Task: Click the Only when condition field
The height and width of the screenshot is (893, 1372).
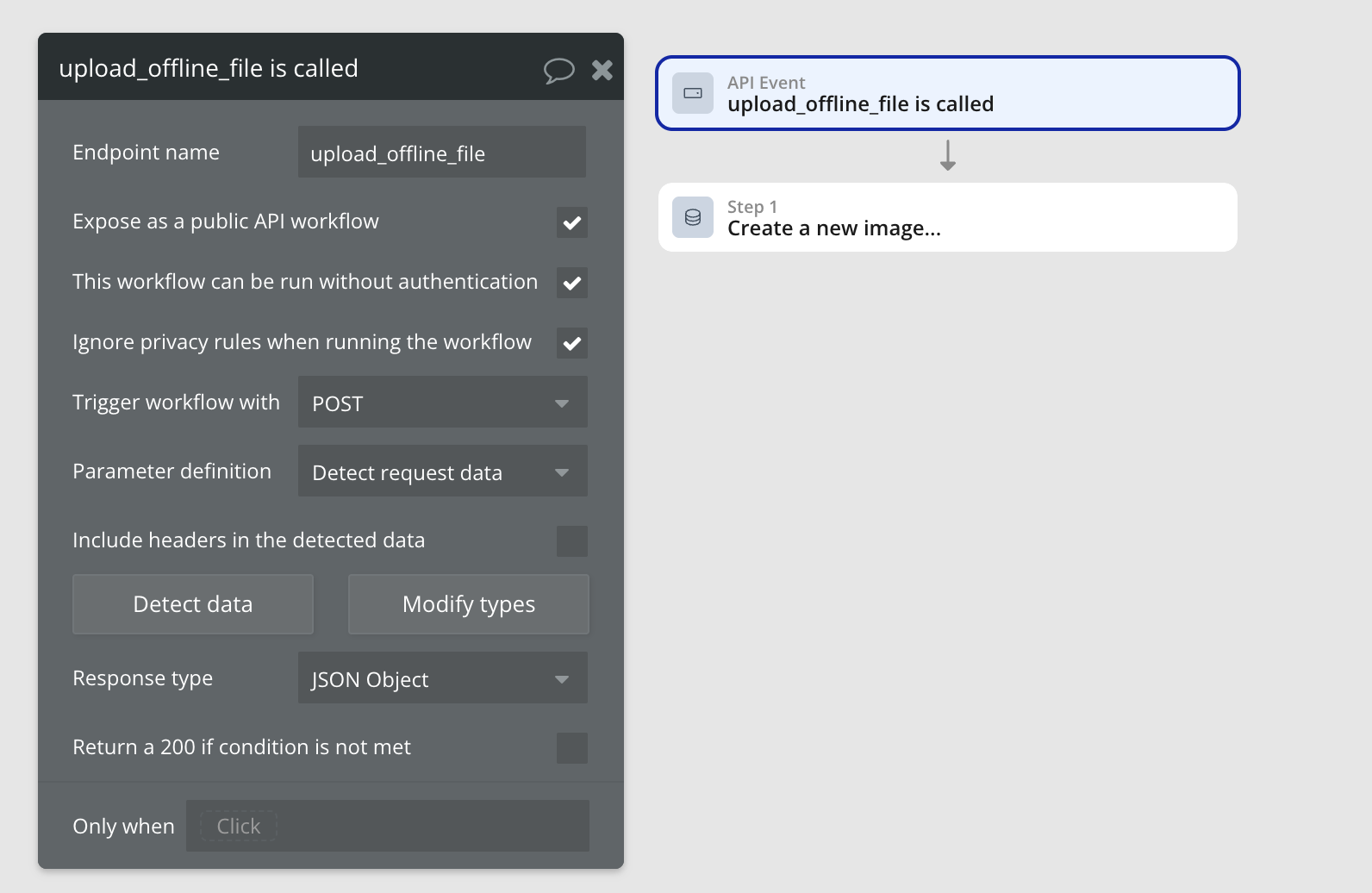Action: (388, 826)
